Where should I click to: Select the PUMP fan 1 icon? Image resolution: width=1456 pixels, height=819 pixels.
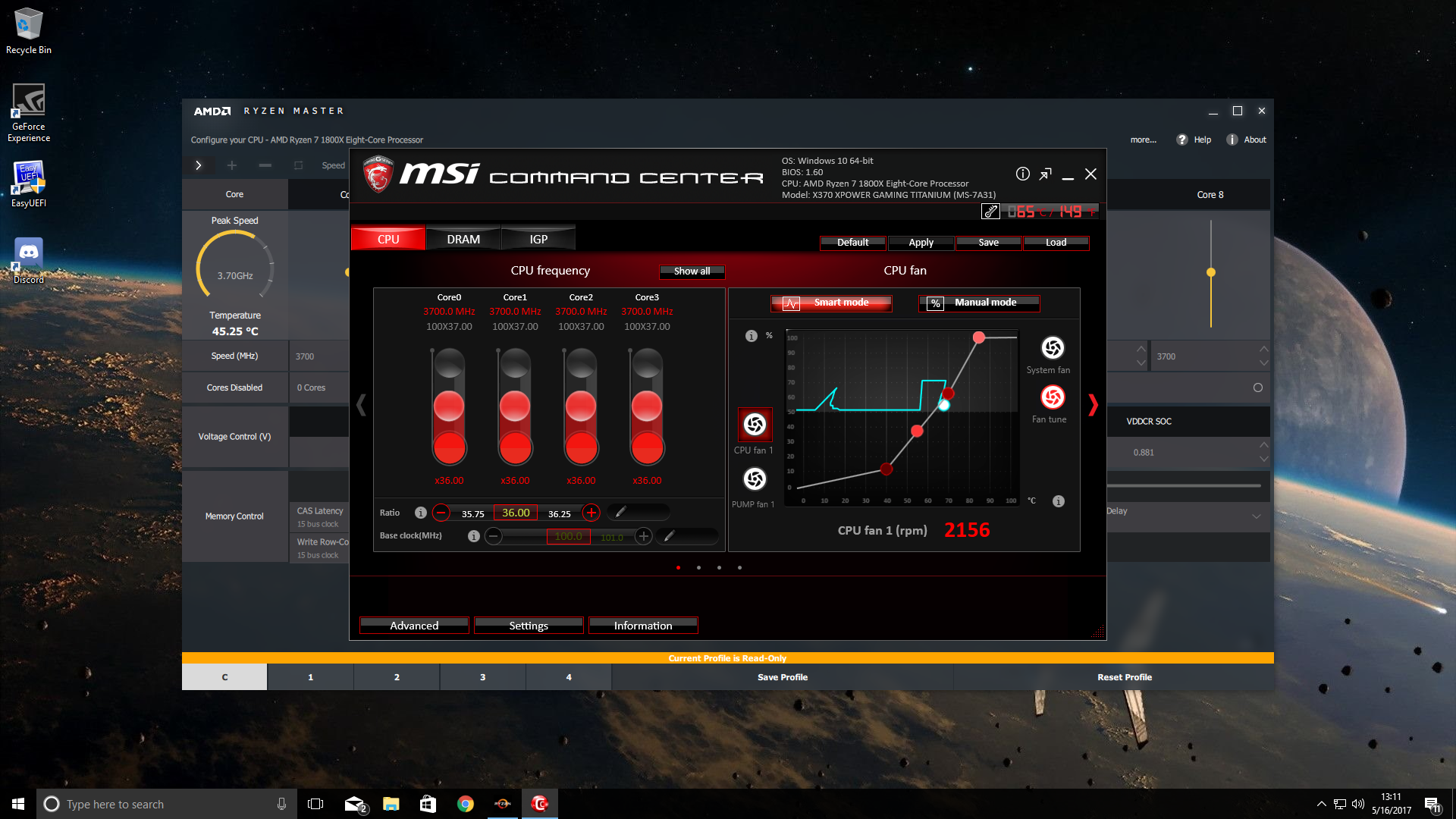pyautogui.click(x=755, y=479)
